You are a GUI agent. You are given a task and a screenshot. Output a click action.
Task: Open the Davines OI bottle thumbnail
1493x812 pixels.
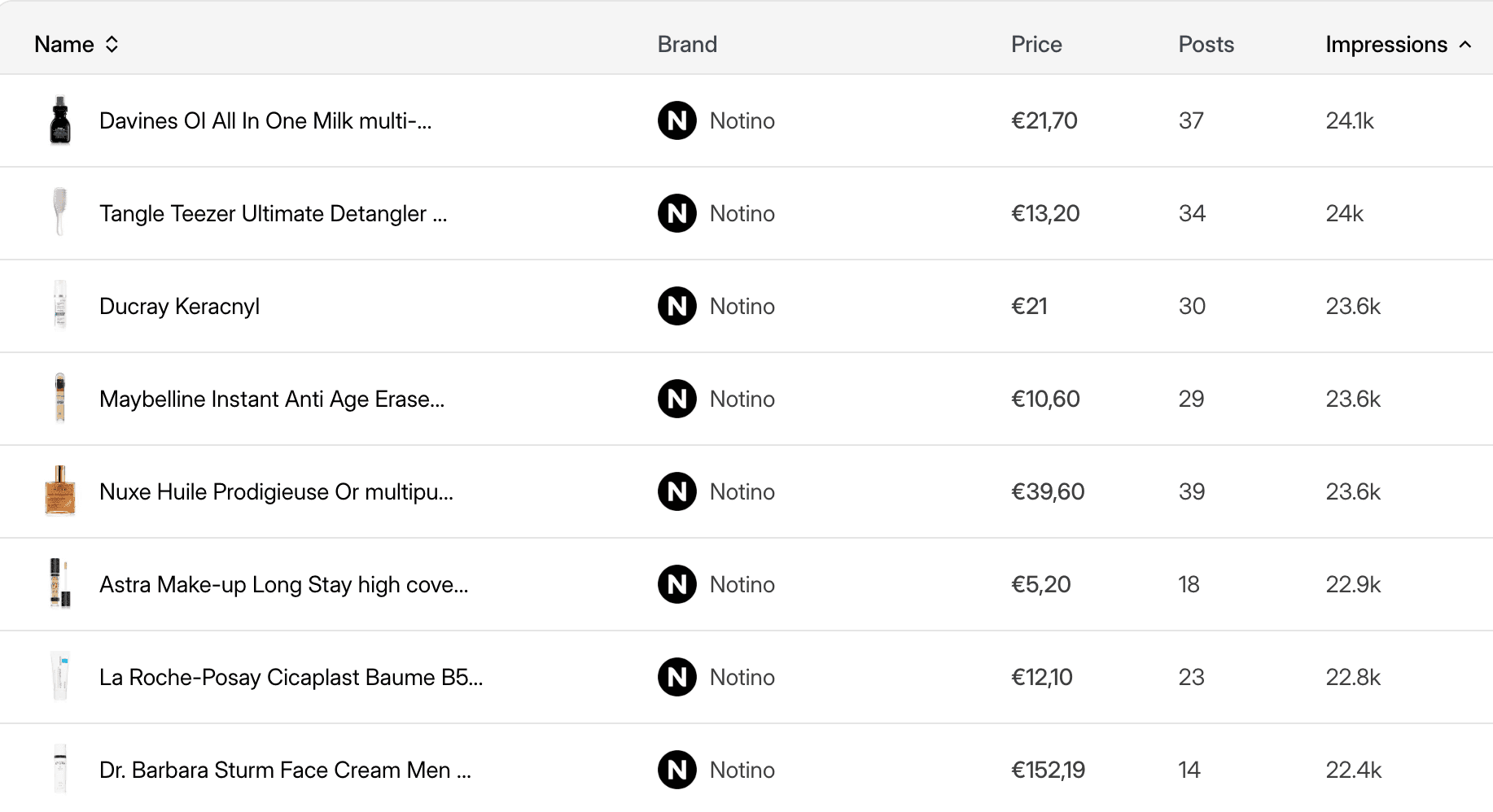coord(60,120)
